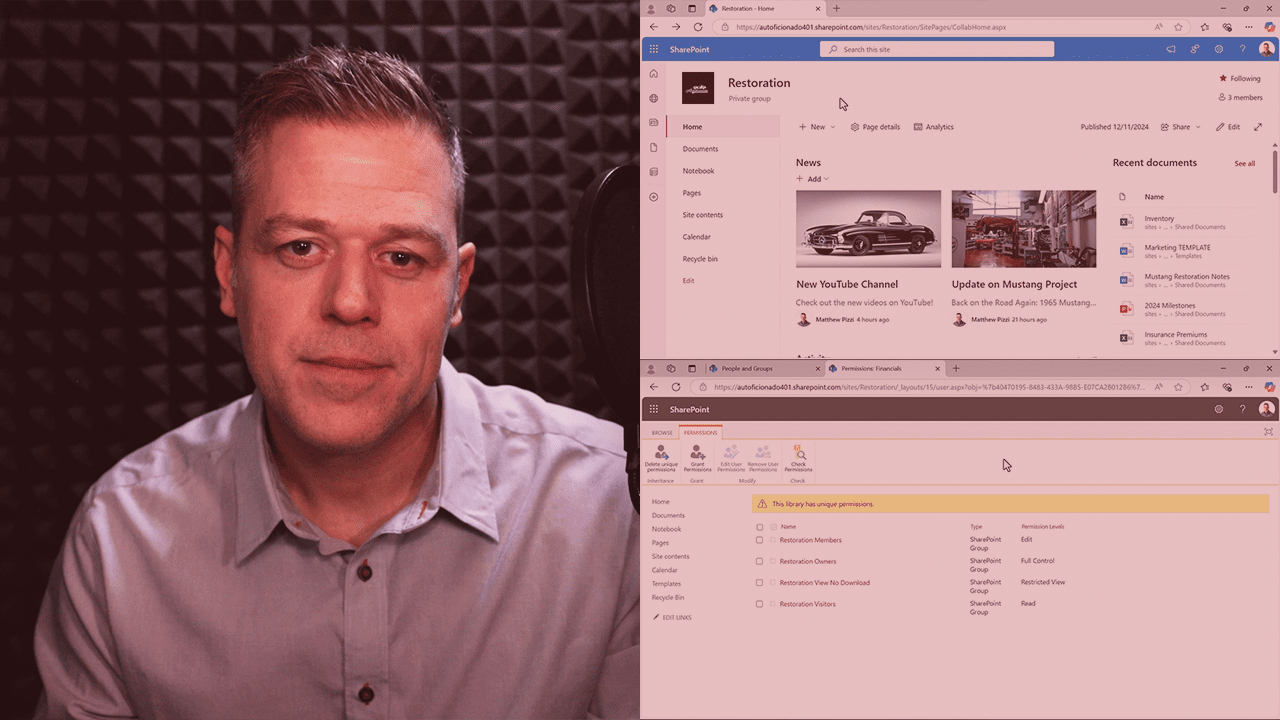Switch to the BROWSE ribbon tab
Image resolution: width=1280 pixels, height=720 pixels.
[x=662, y=433]
